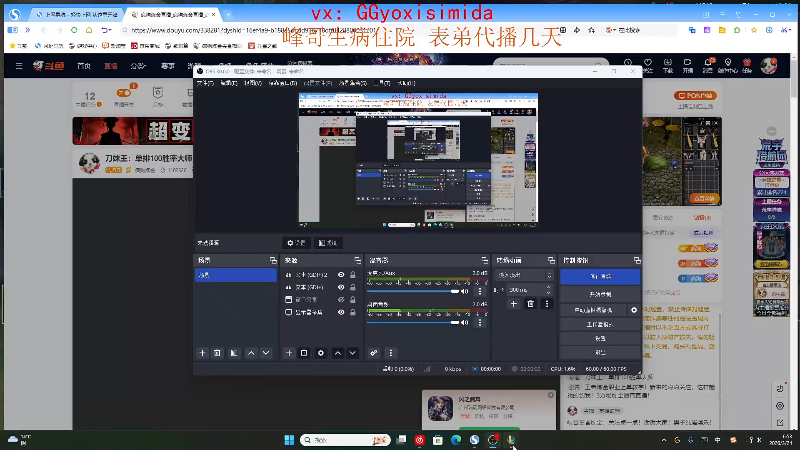Open the scene transition type dropdown
The width and height of the screenshot is (800, 450).
click(x=524, y=275)
